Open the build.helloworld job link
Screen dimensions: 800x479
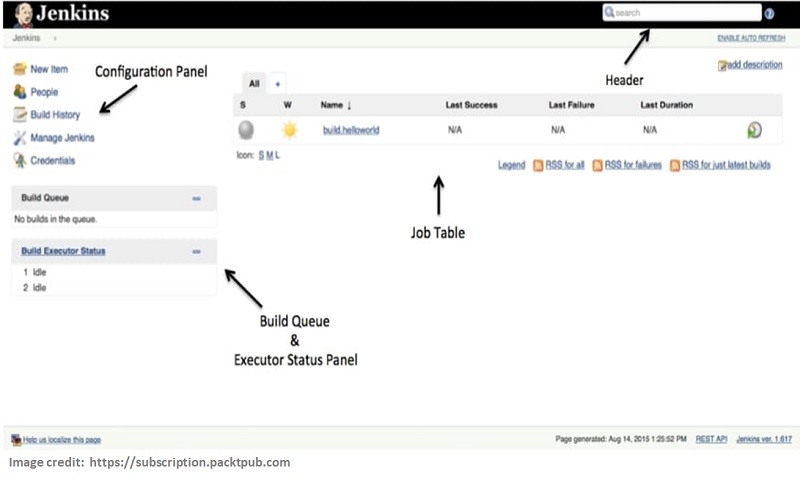point(350,130)
